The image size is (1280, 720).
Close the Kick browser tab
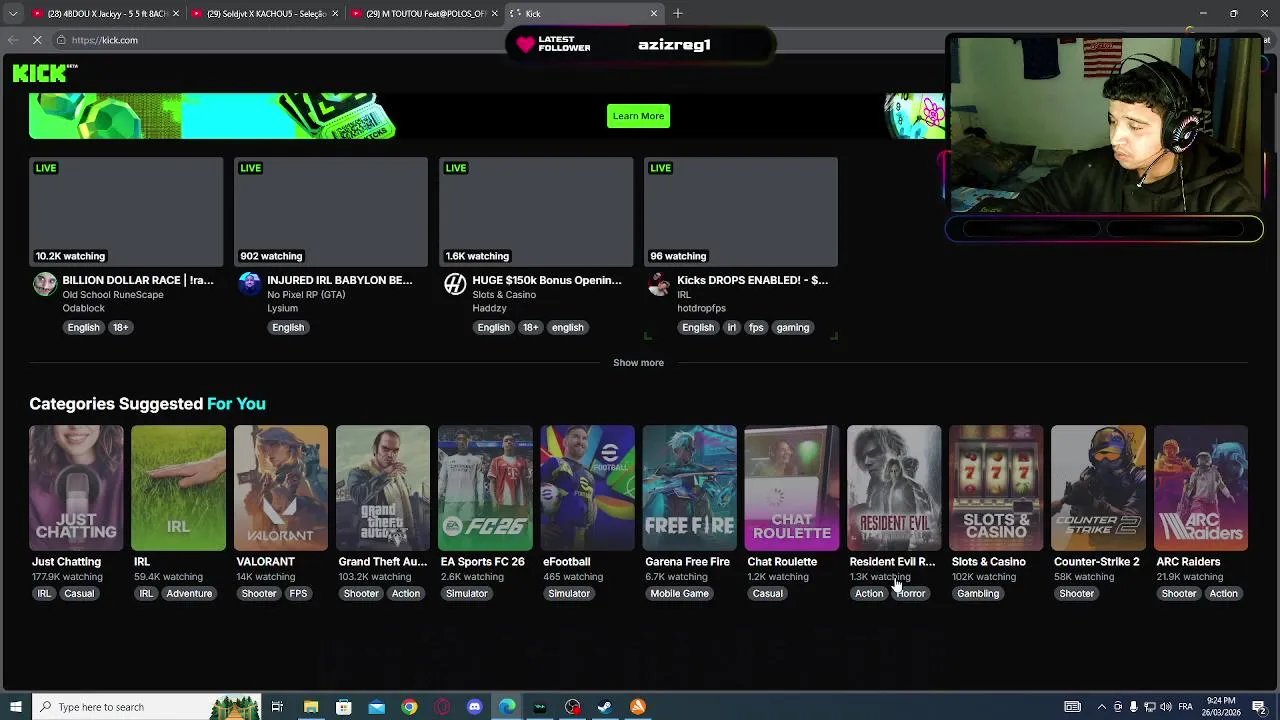(654, 13)
